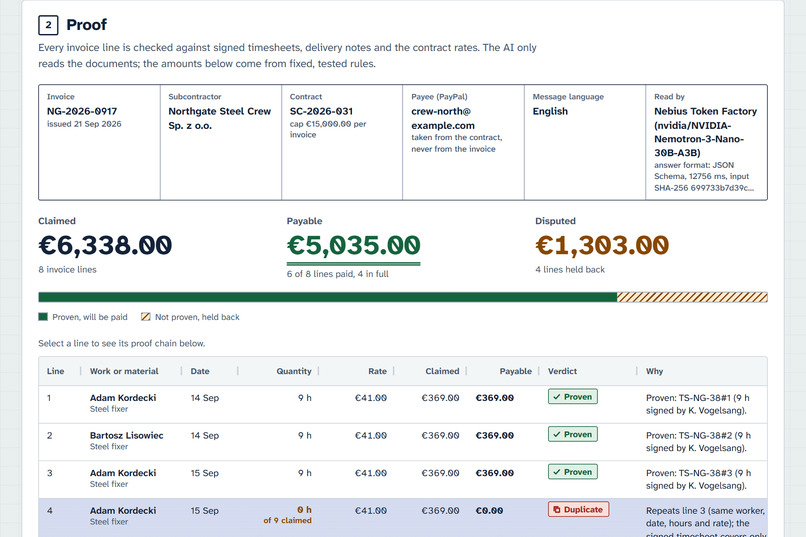Click the '8 invoice lines' note

pyautogui.click(x=67, y=269)
